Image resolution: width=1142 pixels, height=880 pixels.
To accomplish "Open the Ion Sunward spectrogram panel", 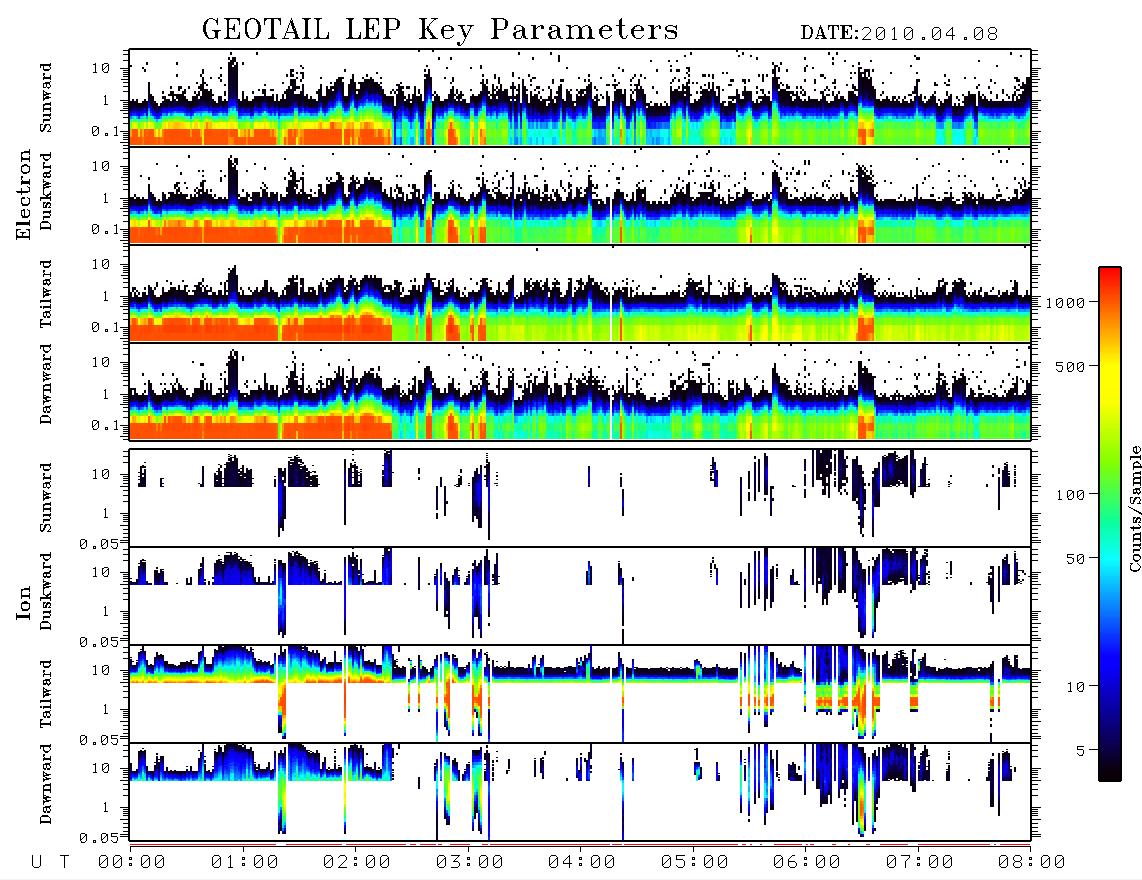I will (580, 498).
